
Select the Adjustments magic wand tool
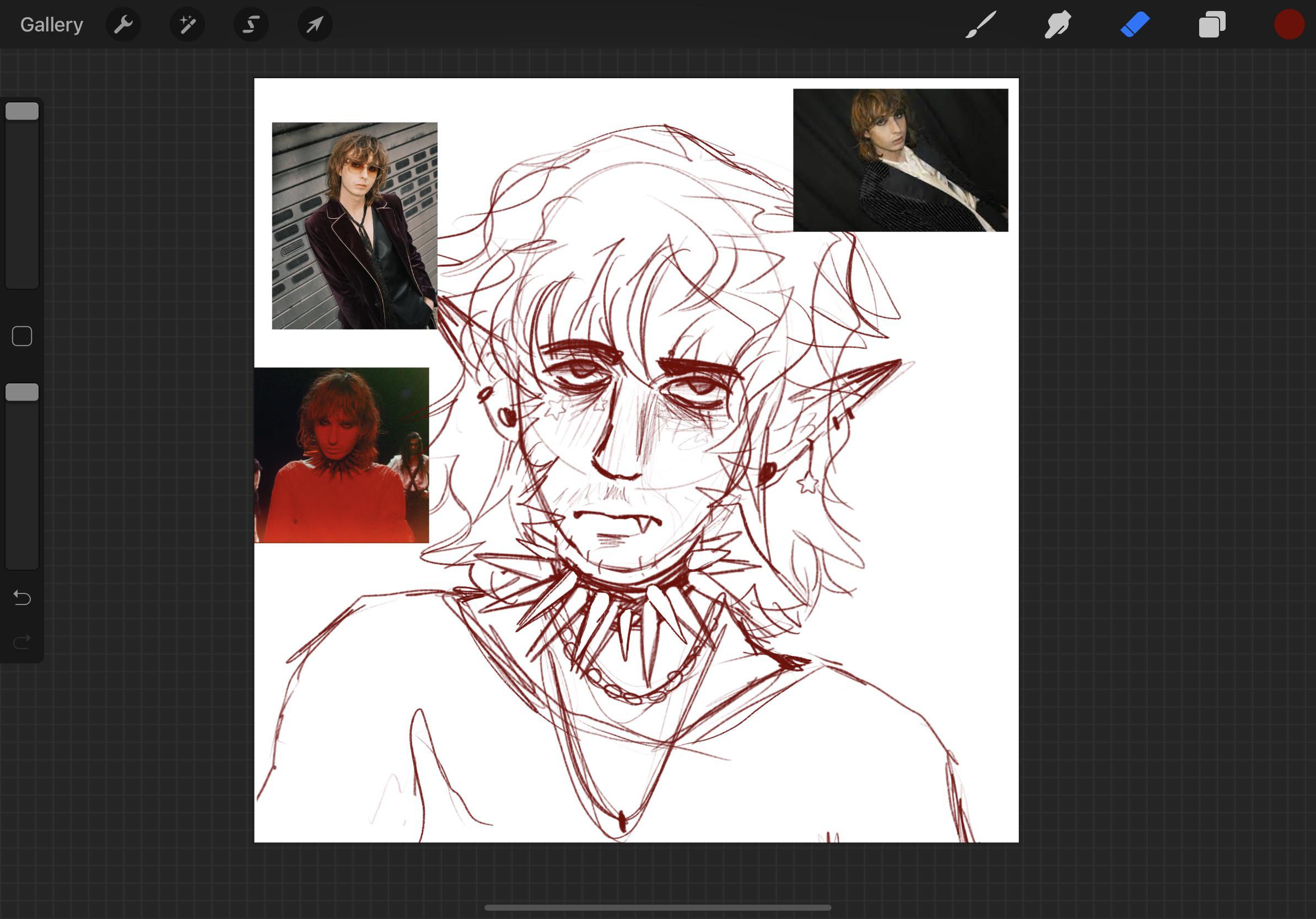pyautogui.click(x=187, y=24)
